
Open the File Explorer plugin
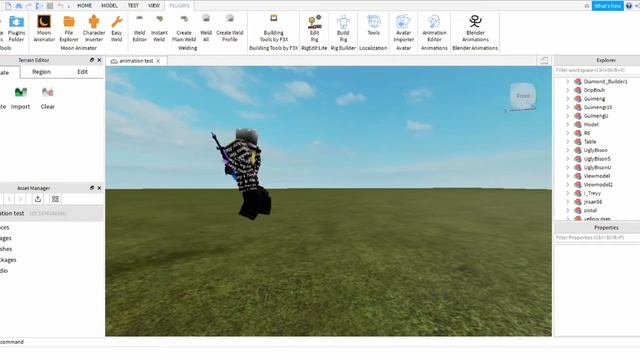pos(69,29)
